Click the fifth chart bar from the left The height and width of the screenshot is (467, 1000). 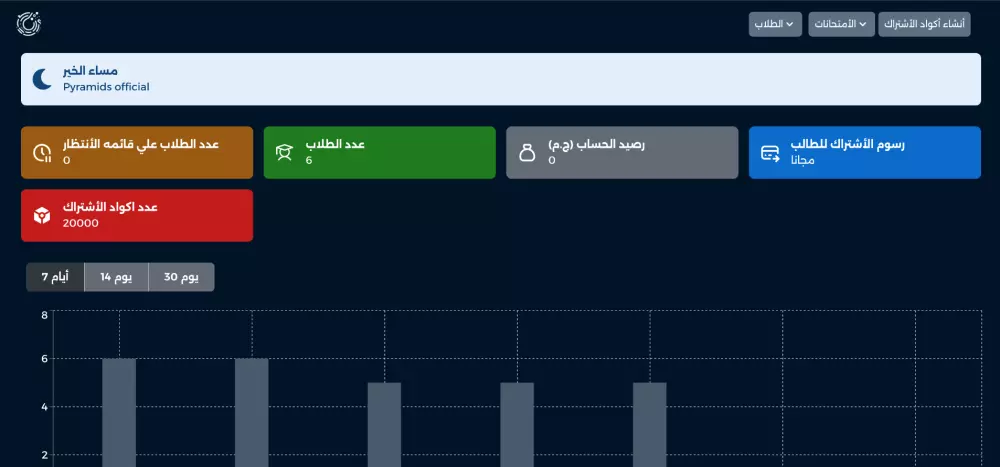pyautogui.click(x=650, y=424)
